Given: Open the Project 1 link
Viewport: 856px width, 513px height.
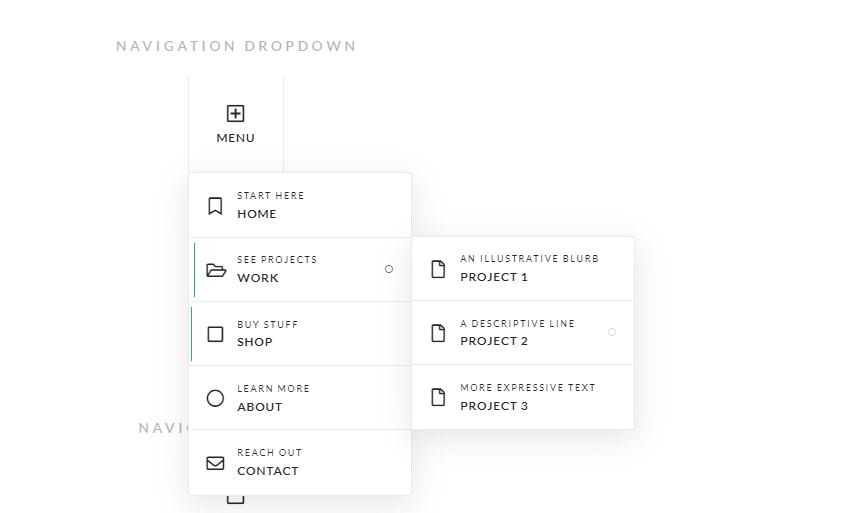Looking at the screenshot, I should tap(494, 277).
